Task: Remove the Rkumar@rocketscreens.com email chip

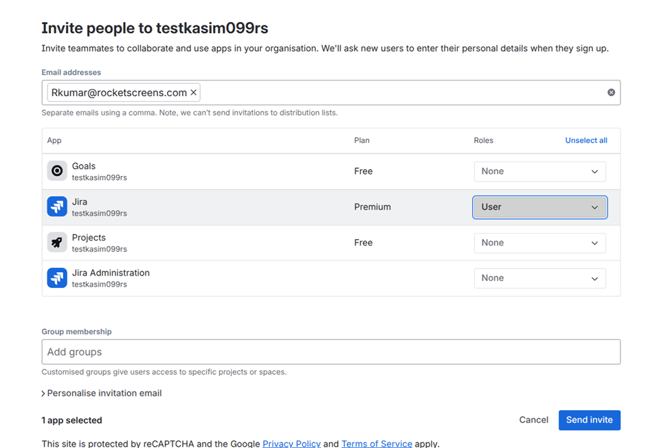Action: click(194, 93)
